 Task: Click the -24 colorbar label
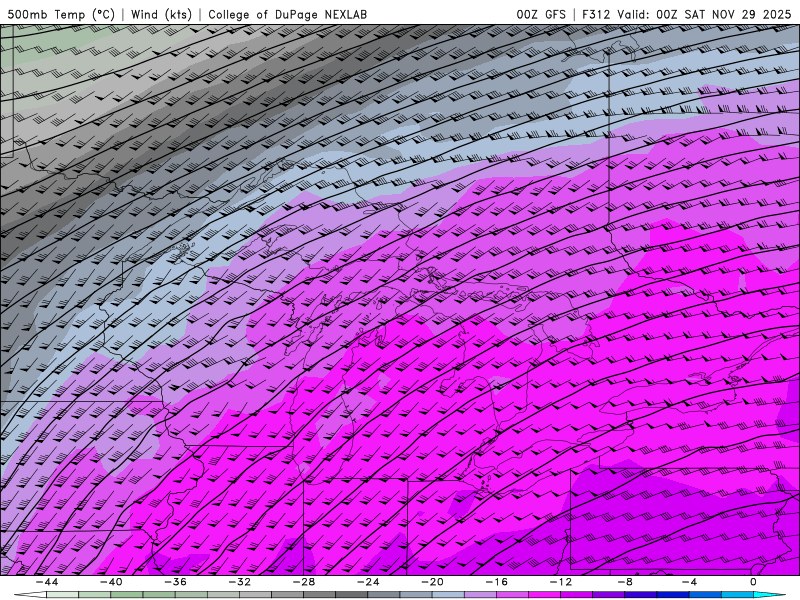(368, 582)
